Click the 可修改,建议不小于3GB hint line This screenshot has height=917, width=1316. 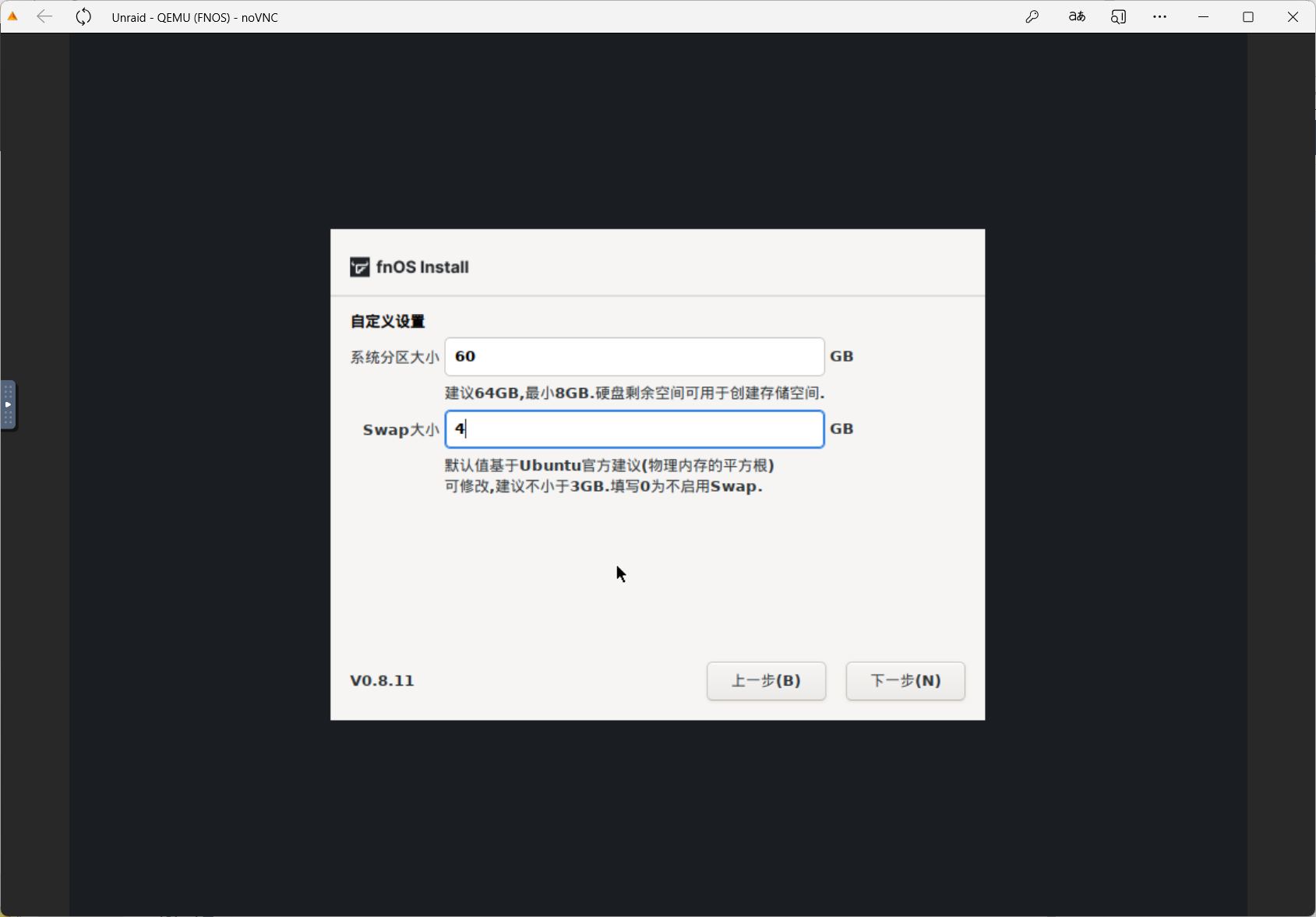pos(603,487)
